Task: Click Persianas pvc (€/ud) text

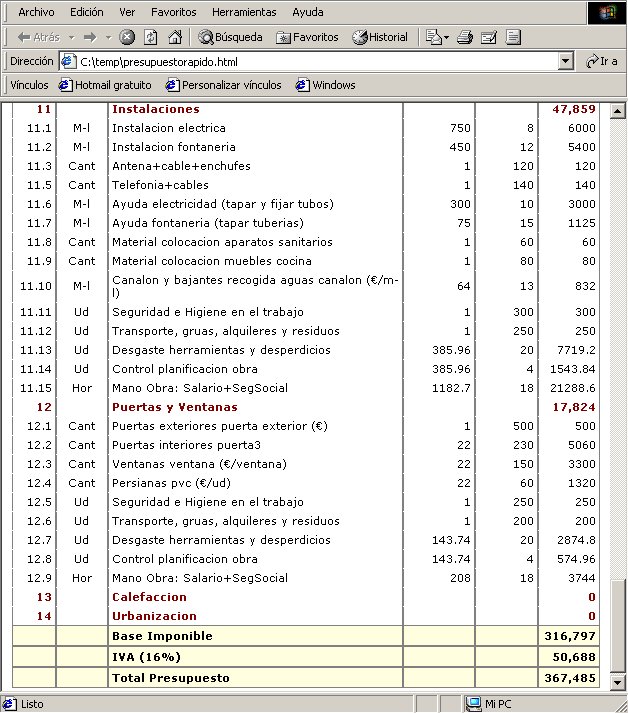Action: click(171, 483)
